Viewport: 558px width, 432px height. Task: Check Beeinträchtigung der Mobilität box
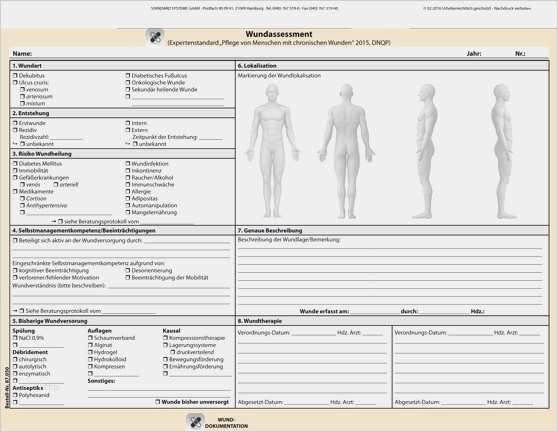[x=128, y=278]
